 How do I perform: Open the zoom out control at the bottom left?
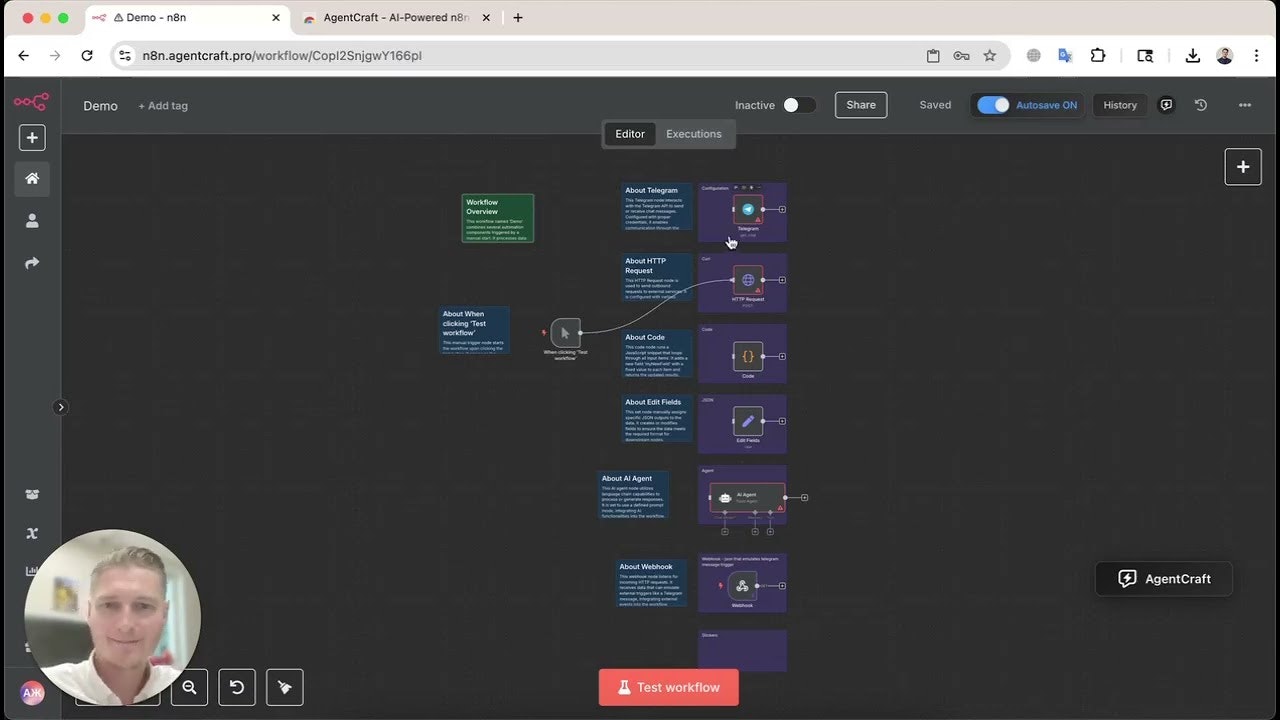click(189, 687)
